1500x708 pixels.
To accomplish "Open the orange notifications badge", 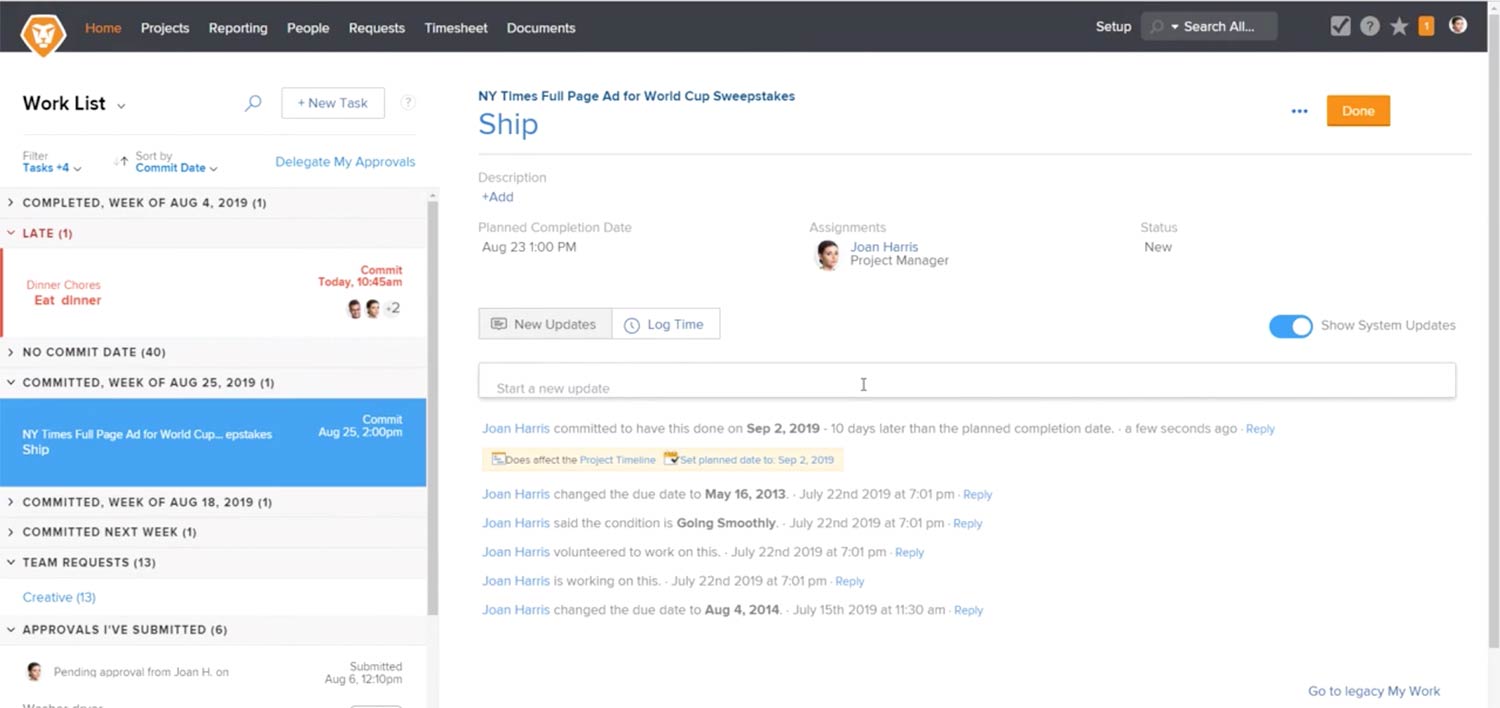I will tap(1426, 27).
